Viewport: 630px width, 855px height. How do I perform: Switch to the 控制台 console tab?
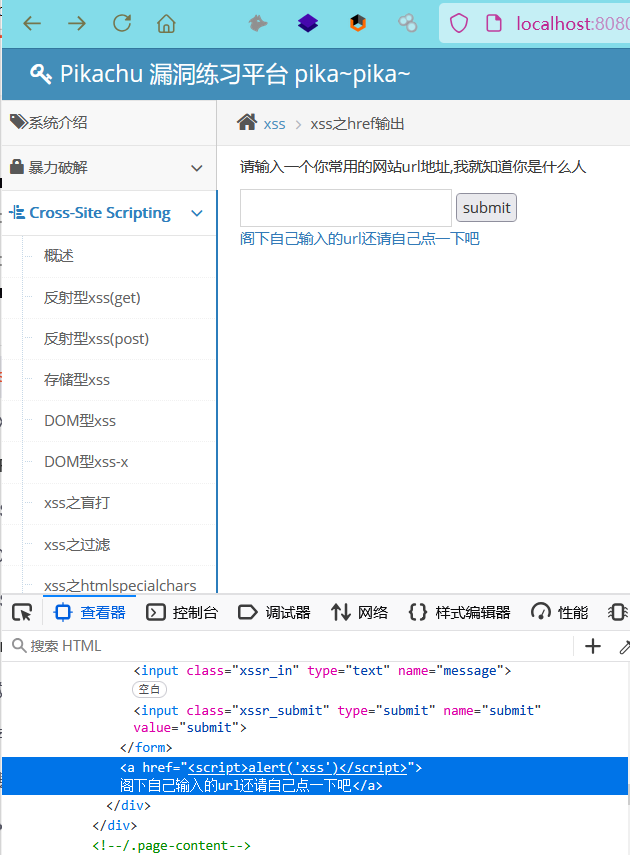point(182,613)
